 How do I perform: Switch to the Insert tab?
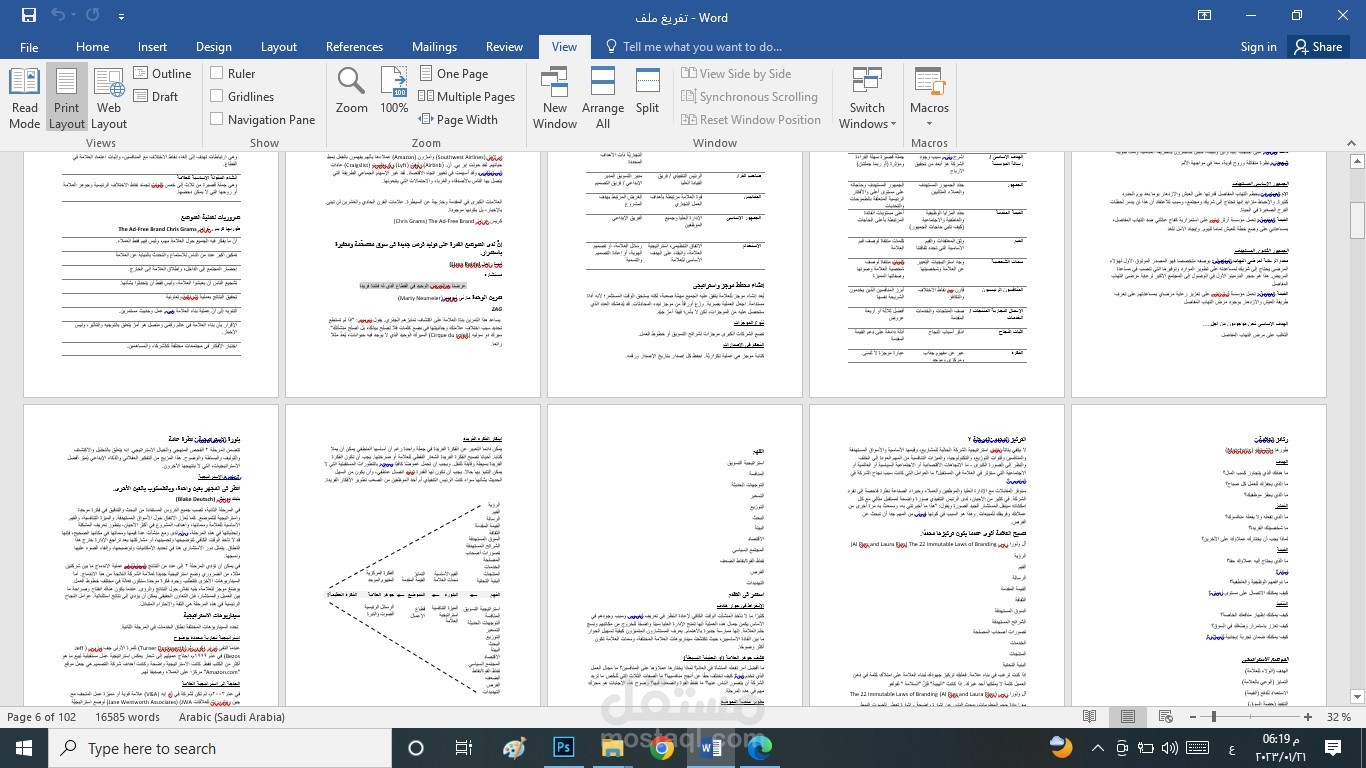point(152,47)
